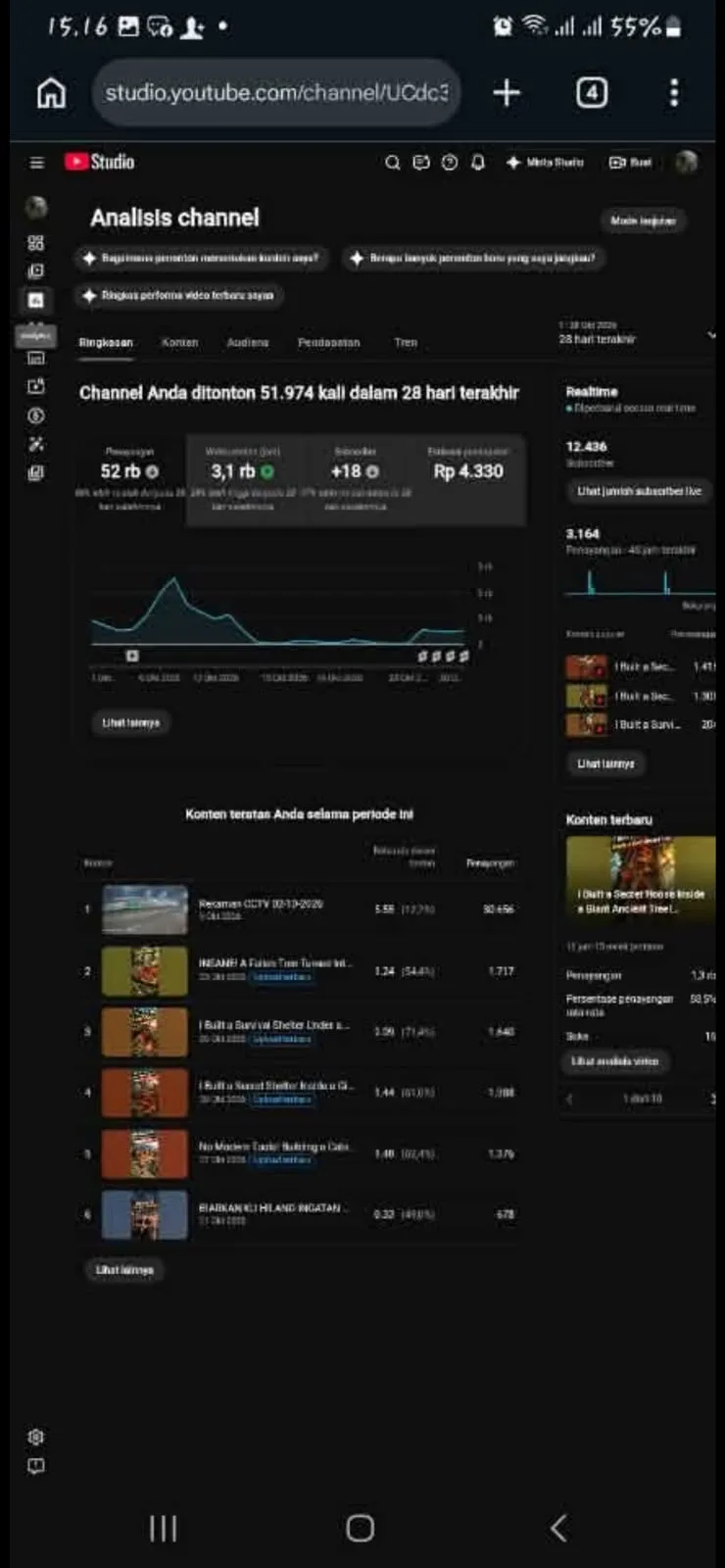Select the first suggestion chip 'Bagaimana penonton…'
725x1568 pixels.
tap(204, 258)
